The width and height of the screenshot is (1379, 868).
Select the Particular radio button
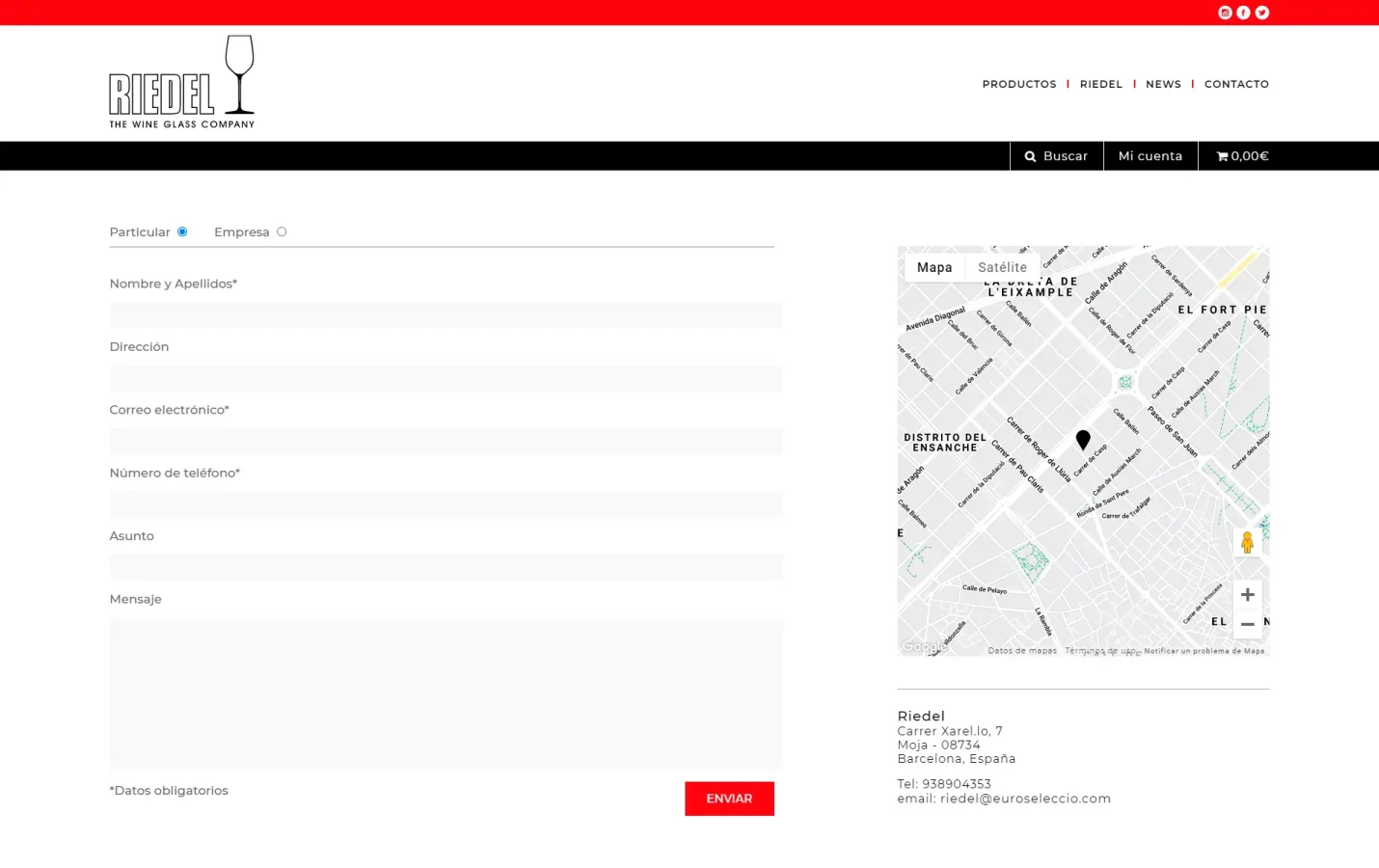(x=182, y=231)
